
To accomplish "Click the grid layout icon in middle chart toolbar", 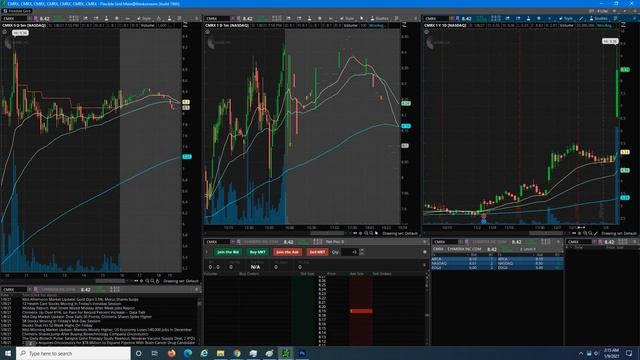I will [277, 18].
